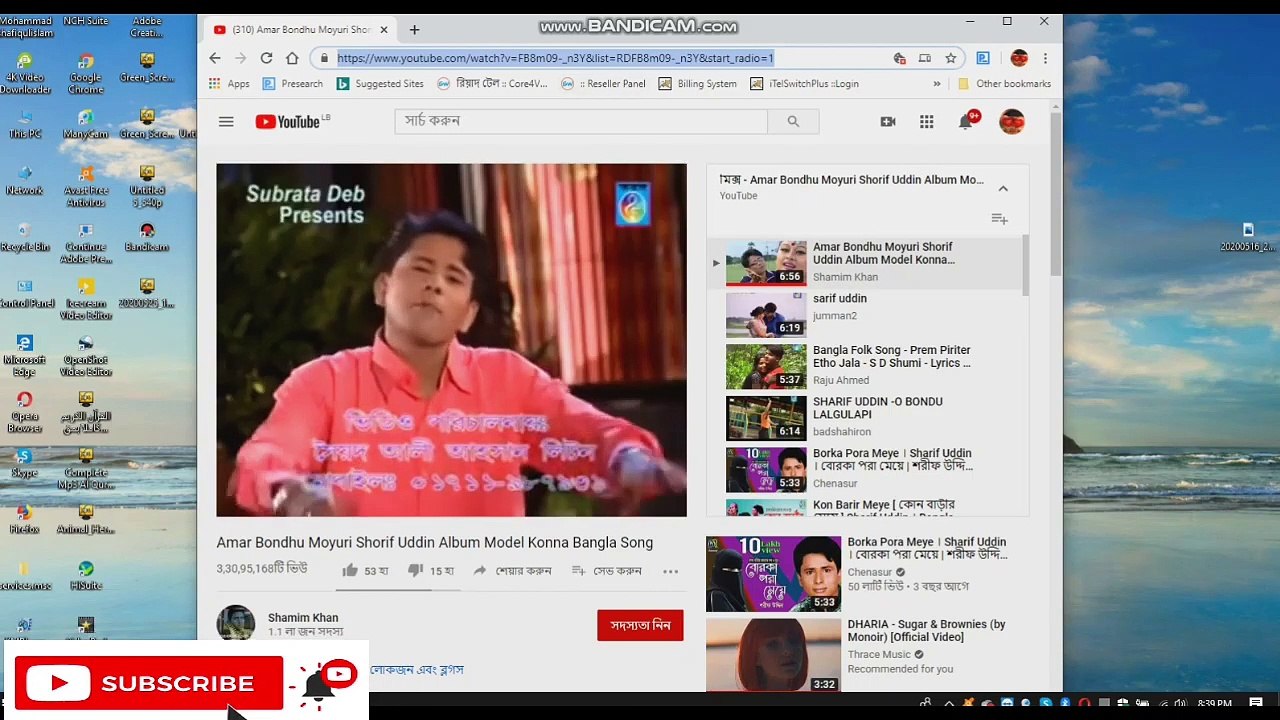Open the notifications bell
The height and width of the screenshot is (720, 1280).
pos(966,122)
